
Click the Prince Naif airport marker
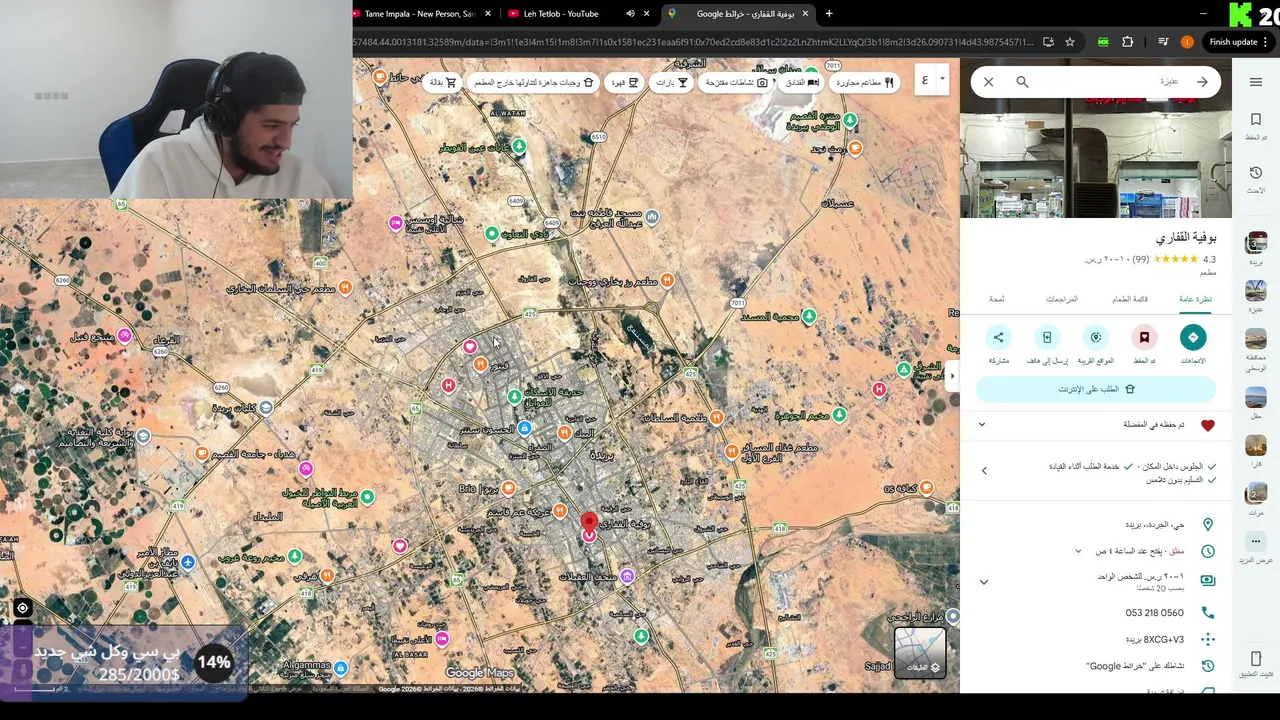tap(188, 562)
